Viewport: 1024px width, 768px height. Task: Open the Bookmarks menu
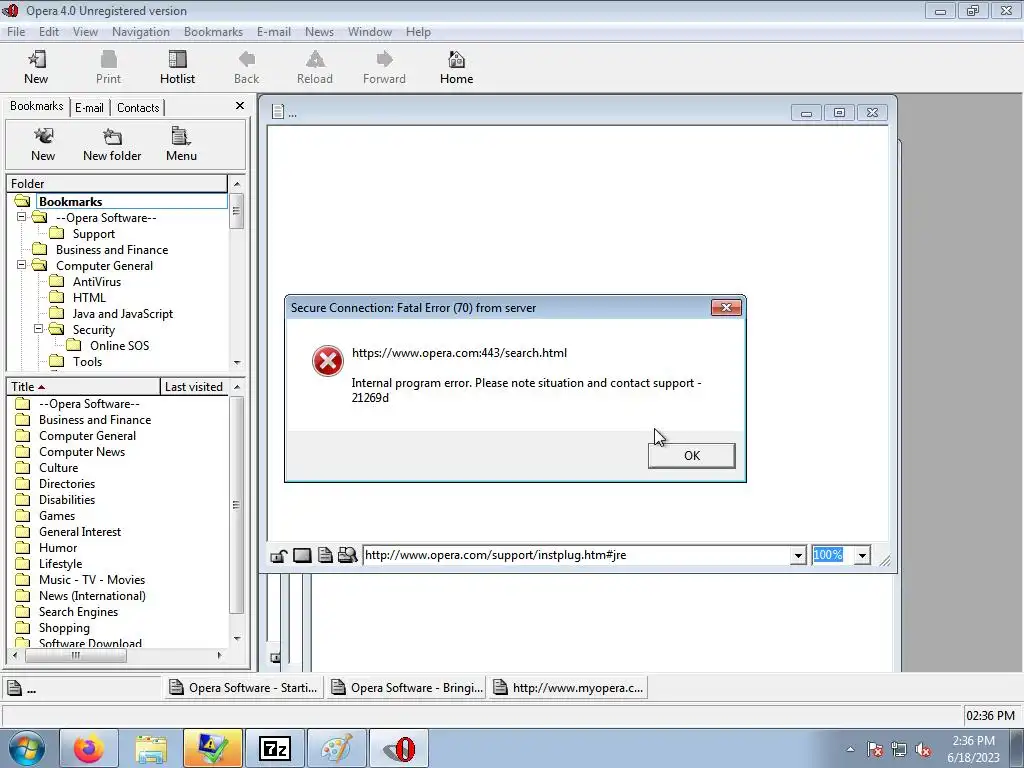pyautogui.click(x=213, y=32)
